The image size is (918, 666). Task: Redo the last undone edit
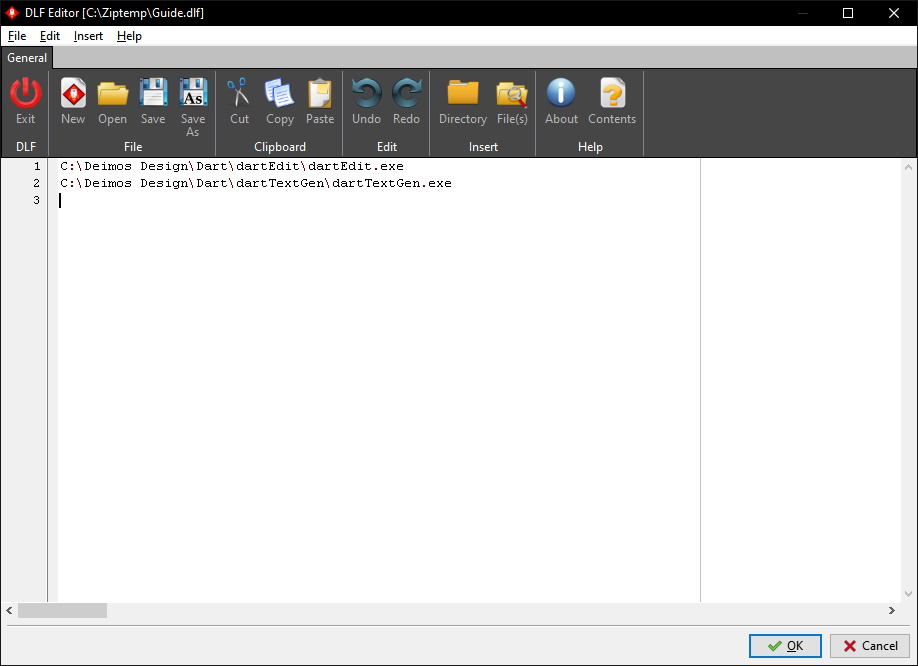coord(406,93)
